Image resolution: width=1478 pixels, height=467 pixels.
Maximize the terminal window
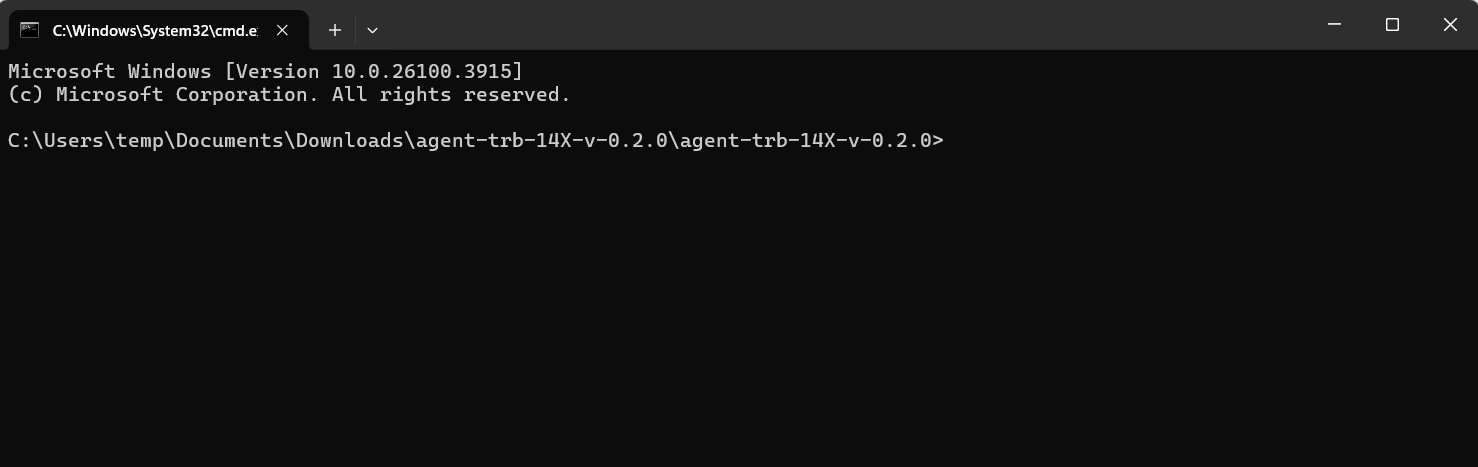pos(1392,25)
